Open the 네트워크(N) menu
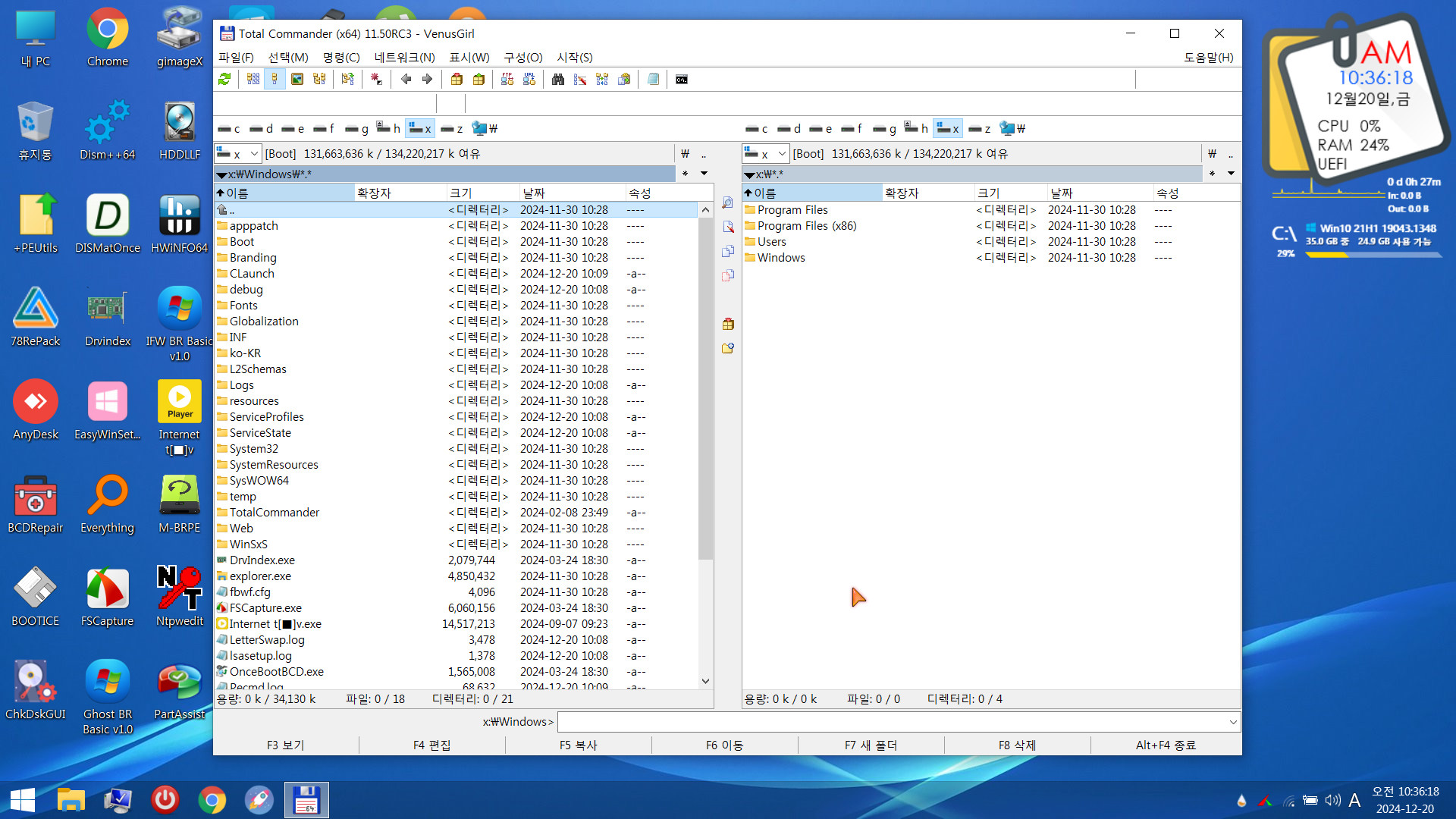 [x=404, y=57]
